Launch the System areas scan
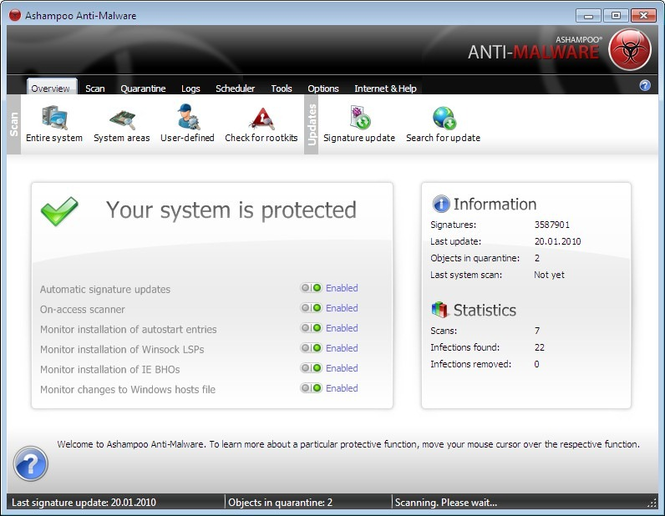Image resolution: width=665 pixels, height=516 pixels. pyautogui.click(x=122, y=124)
